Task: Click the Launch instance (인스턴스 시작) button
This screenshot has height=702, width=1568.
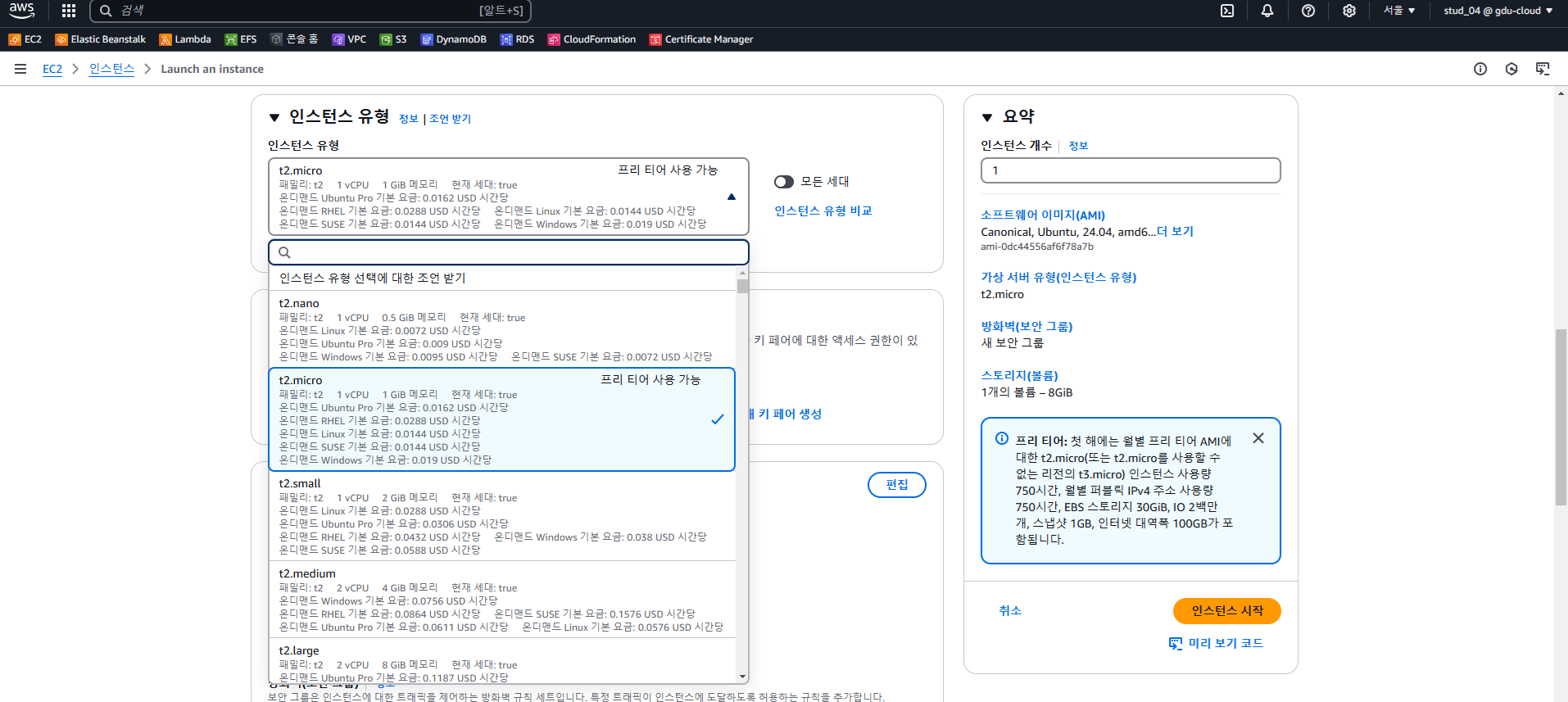Action: 1227,611
